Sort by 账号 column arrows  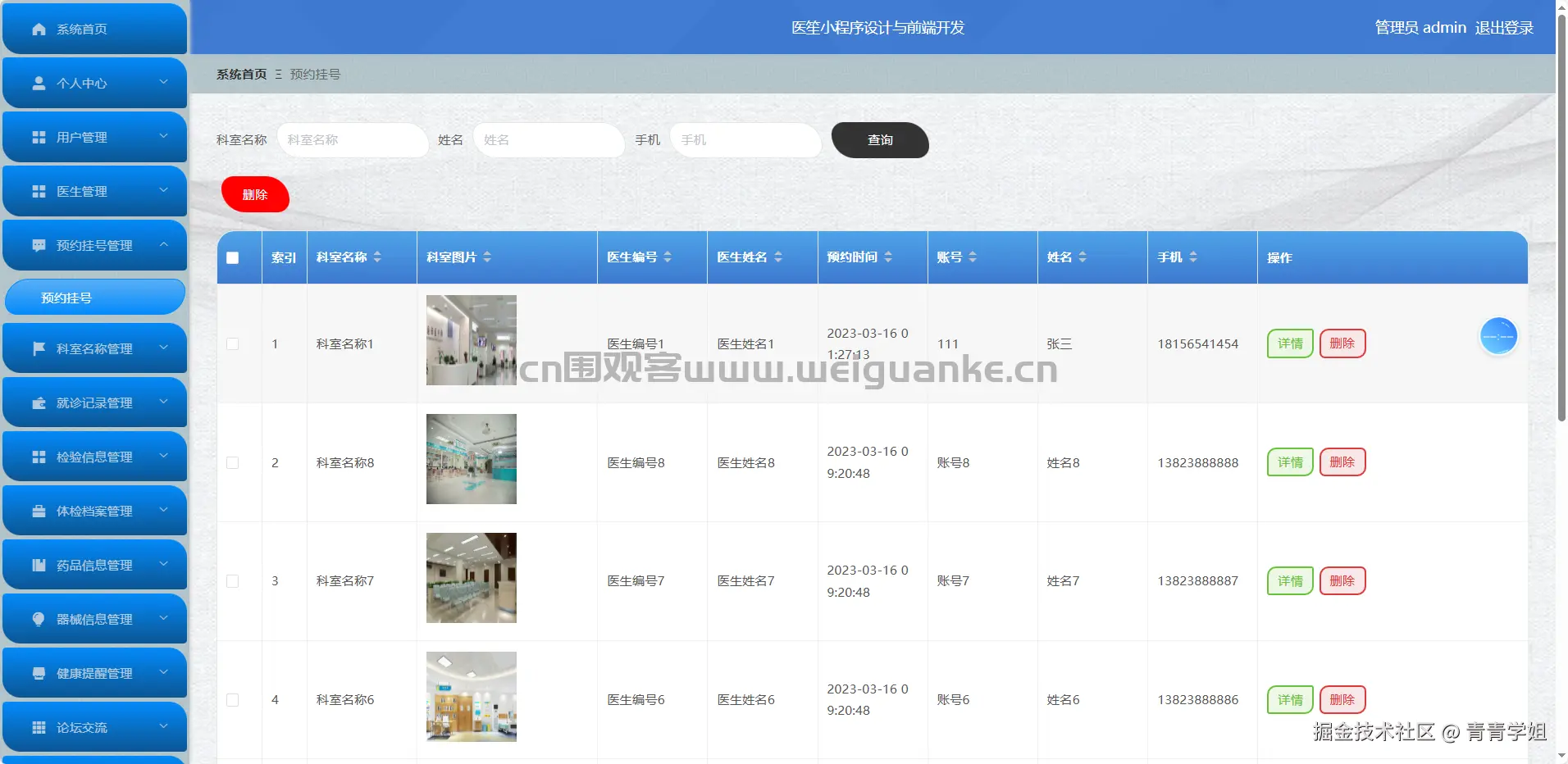(973, 257)
